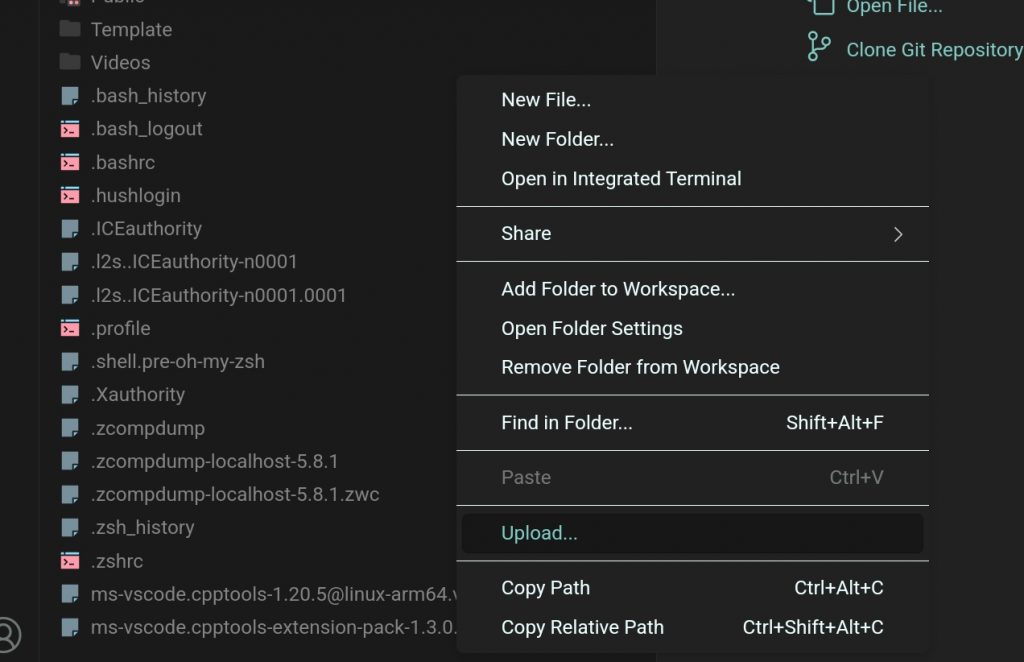The width and height of the screenshot is (1024, 662).
Task: Select Upload... in the context menu
Action: pos(539,533)
